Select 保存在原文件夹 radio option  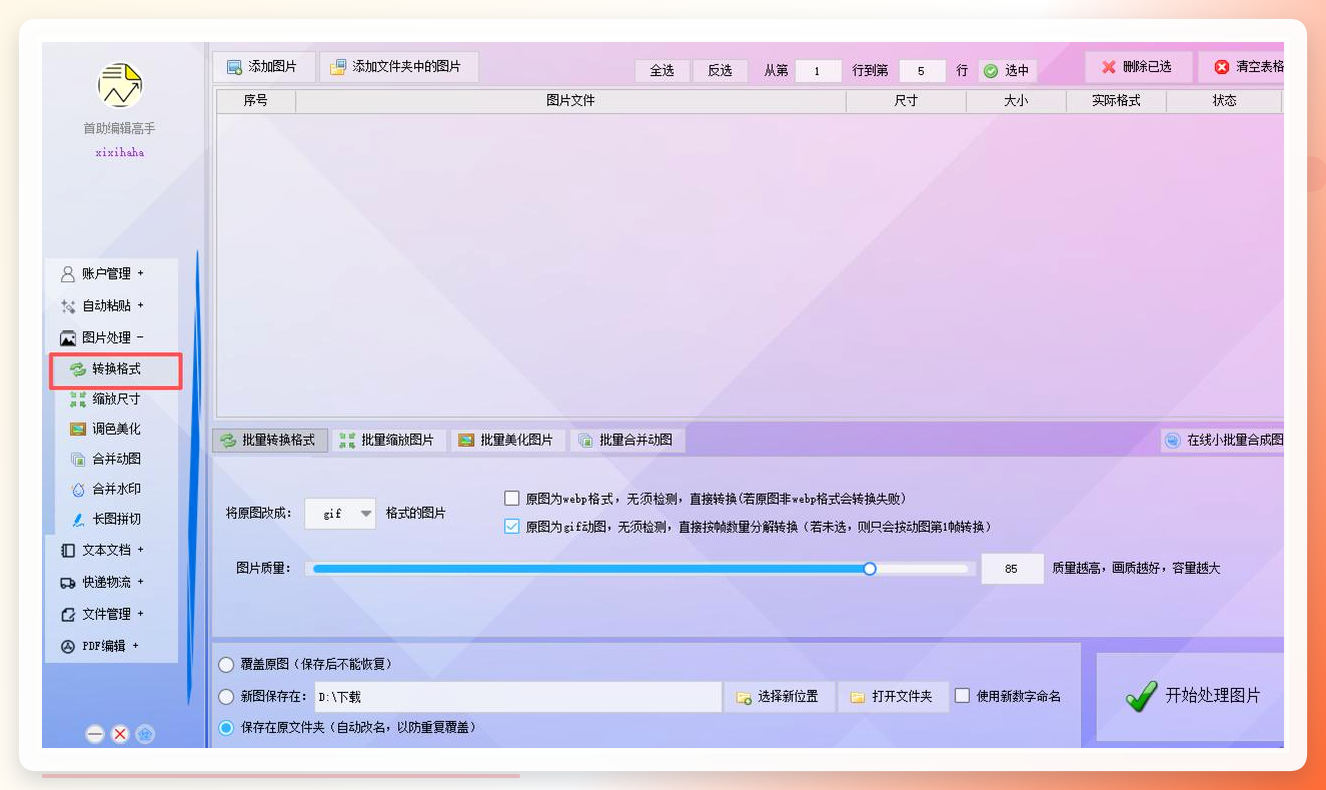pyautogui.click(x=226, y=727)
